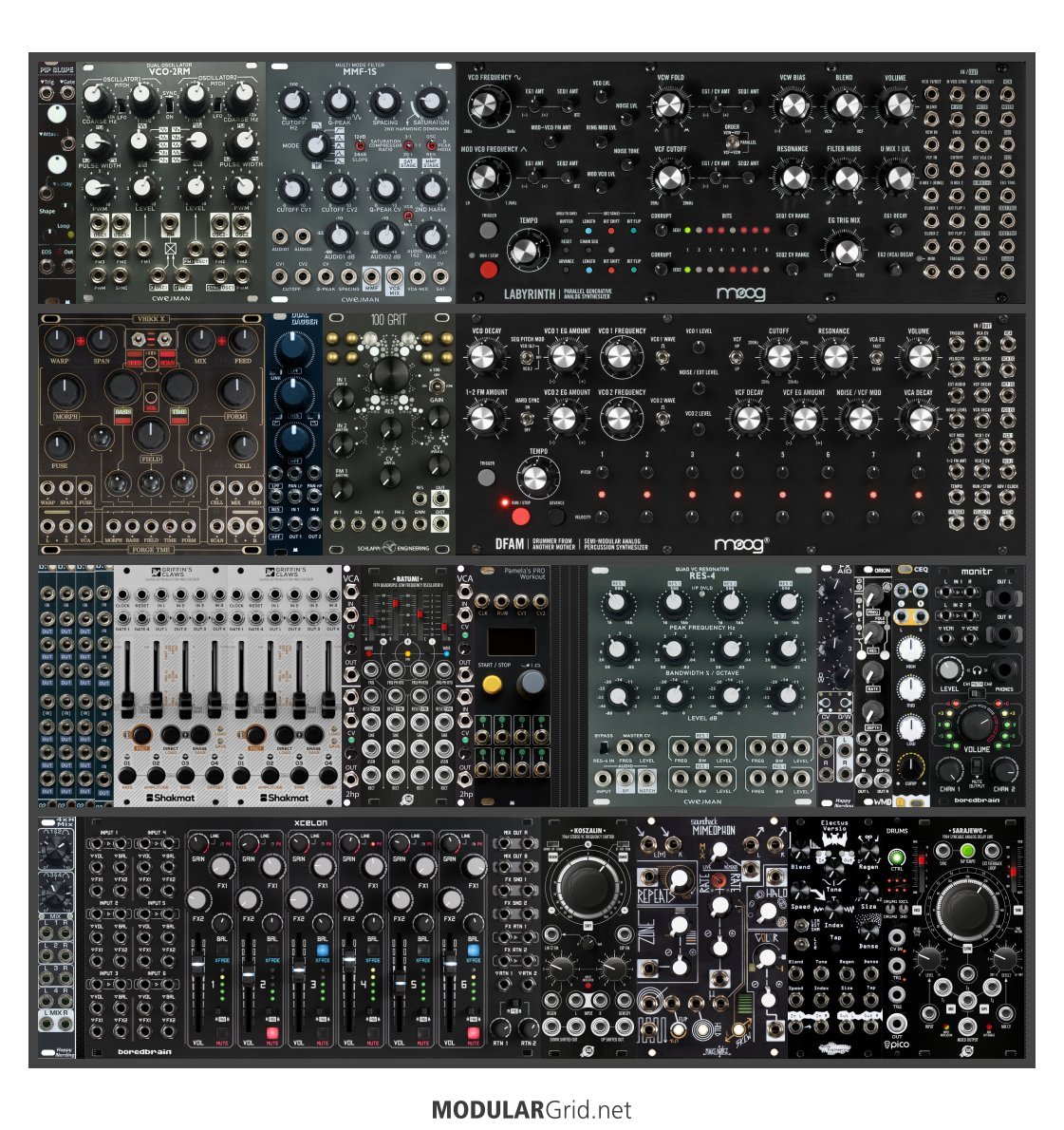Screen dimensions: 1064x1130
Task: Select the EG TRIG MIX knob on Labyrinth
Action: (x=845, y=250)
